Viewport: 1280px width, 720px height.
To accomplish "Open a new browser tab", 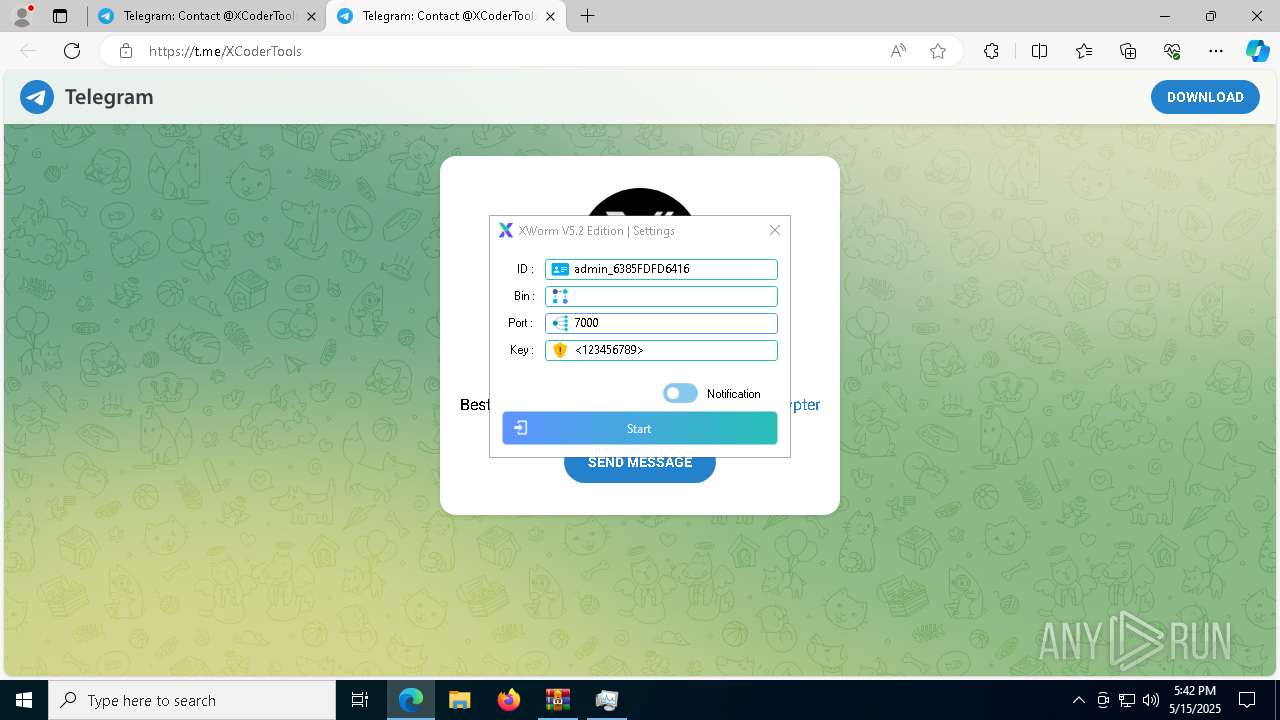I will coord(587,16).
